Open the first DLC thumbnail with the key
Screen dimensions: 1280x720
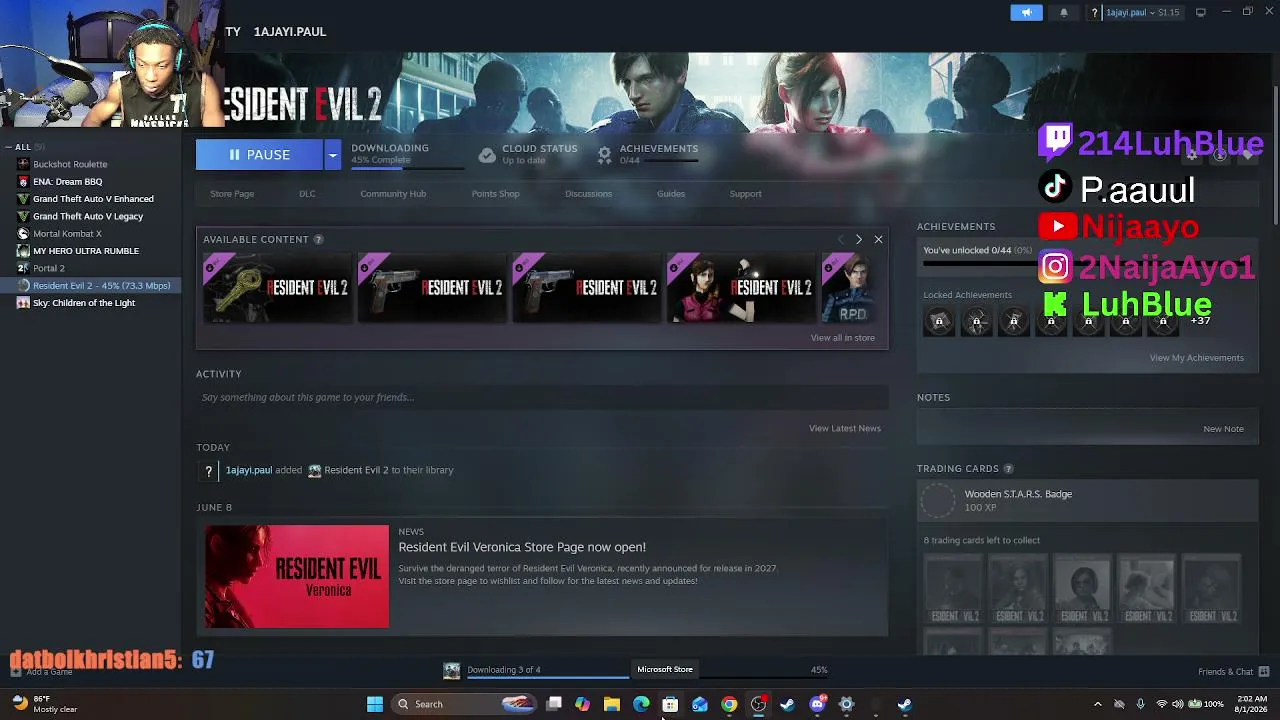tap(277, 288)
